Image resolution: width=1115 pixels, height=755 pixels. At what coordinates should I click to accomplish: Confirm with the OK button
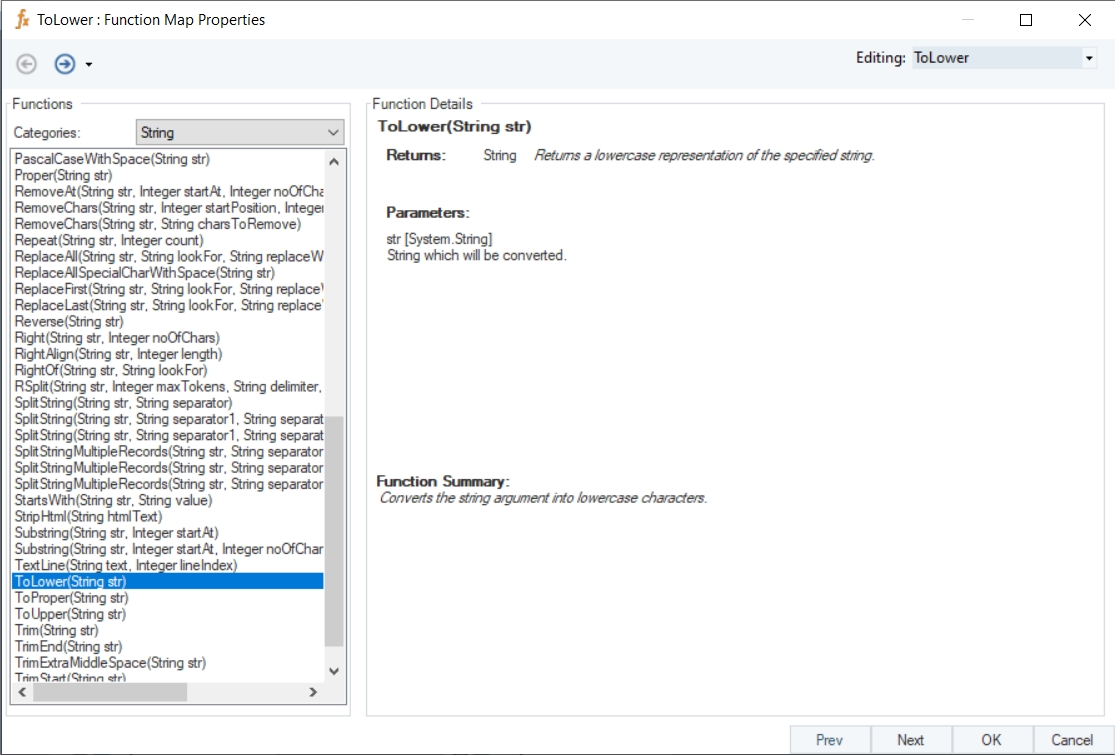[991, 740]
